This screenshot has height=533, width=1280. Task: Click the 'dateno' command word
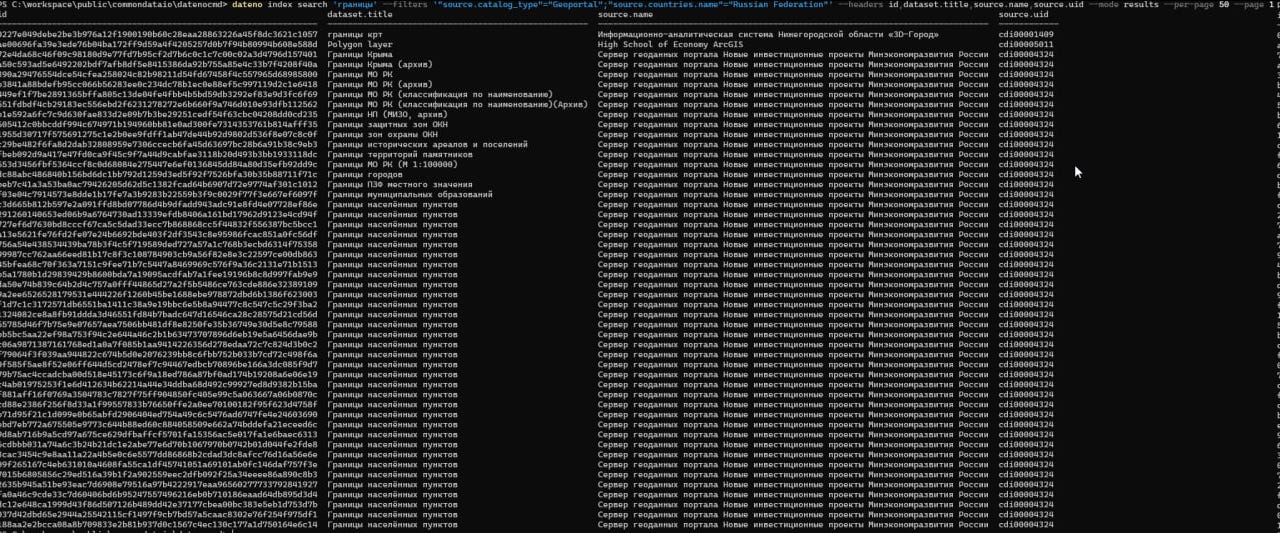click(x=245, y=5)
